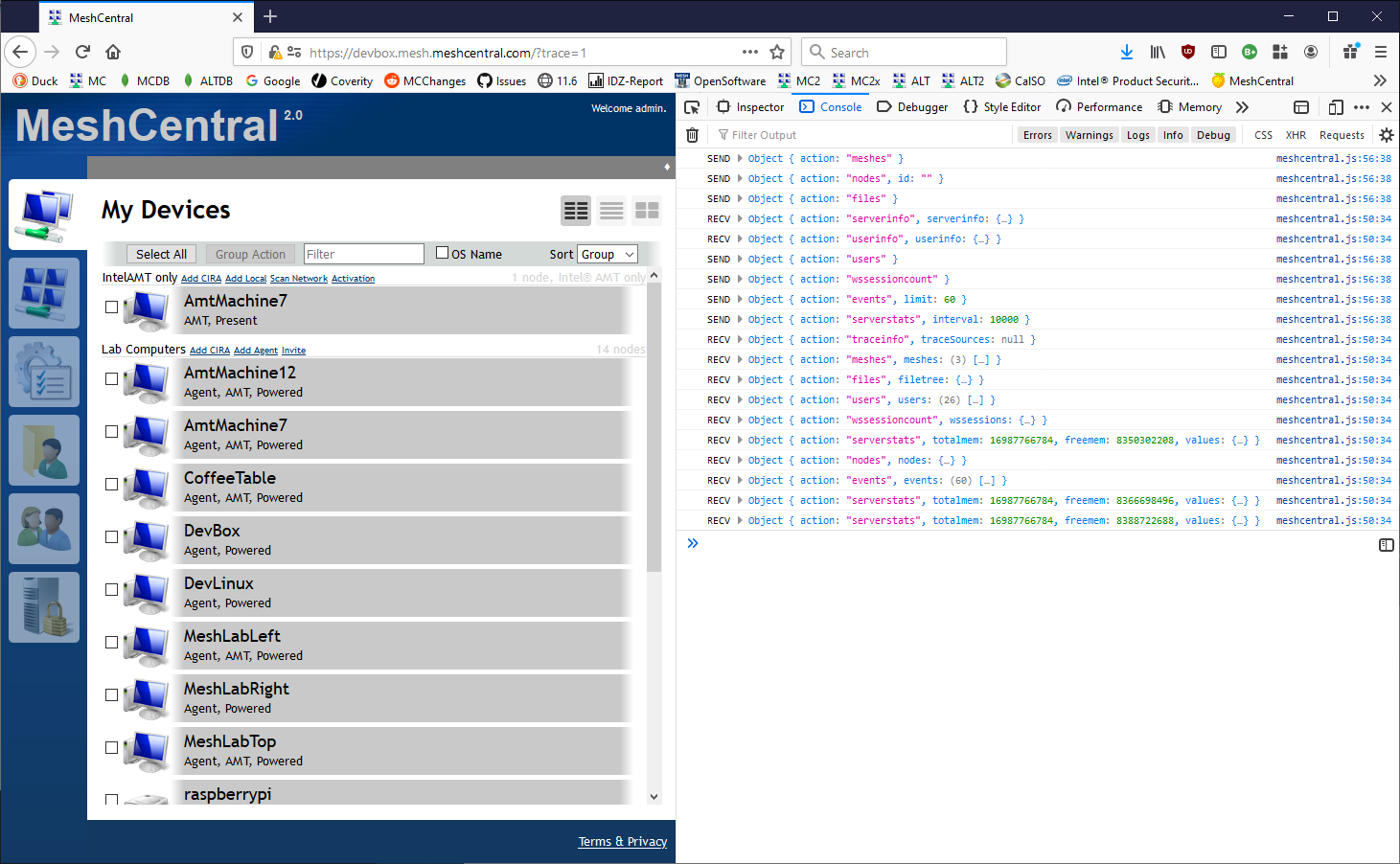Open the Sort Group dropdown
Image resolution: width=1400 pixels, height=864 pixels.
(608, 254)
